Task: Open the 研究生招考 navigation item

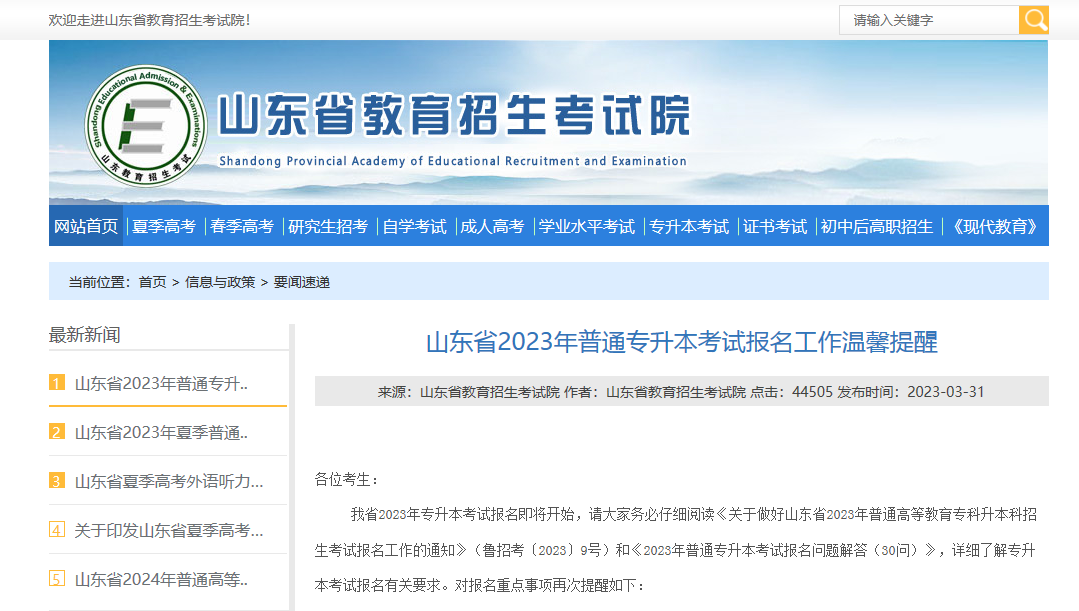Action: point(328,226)
